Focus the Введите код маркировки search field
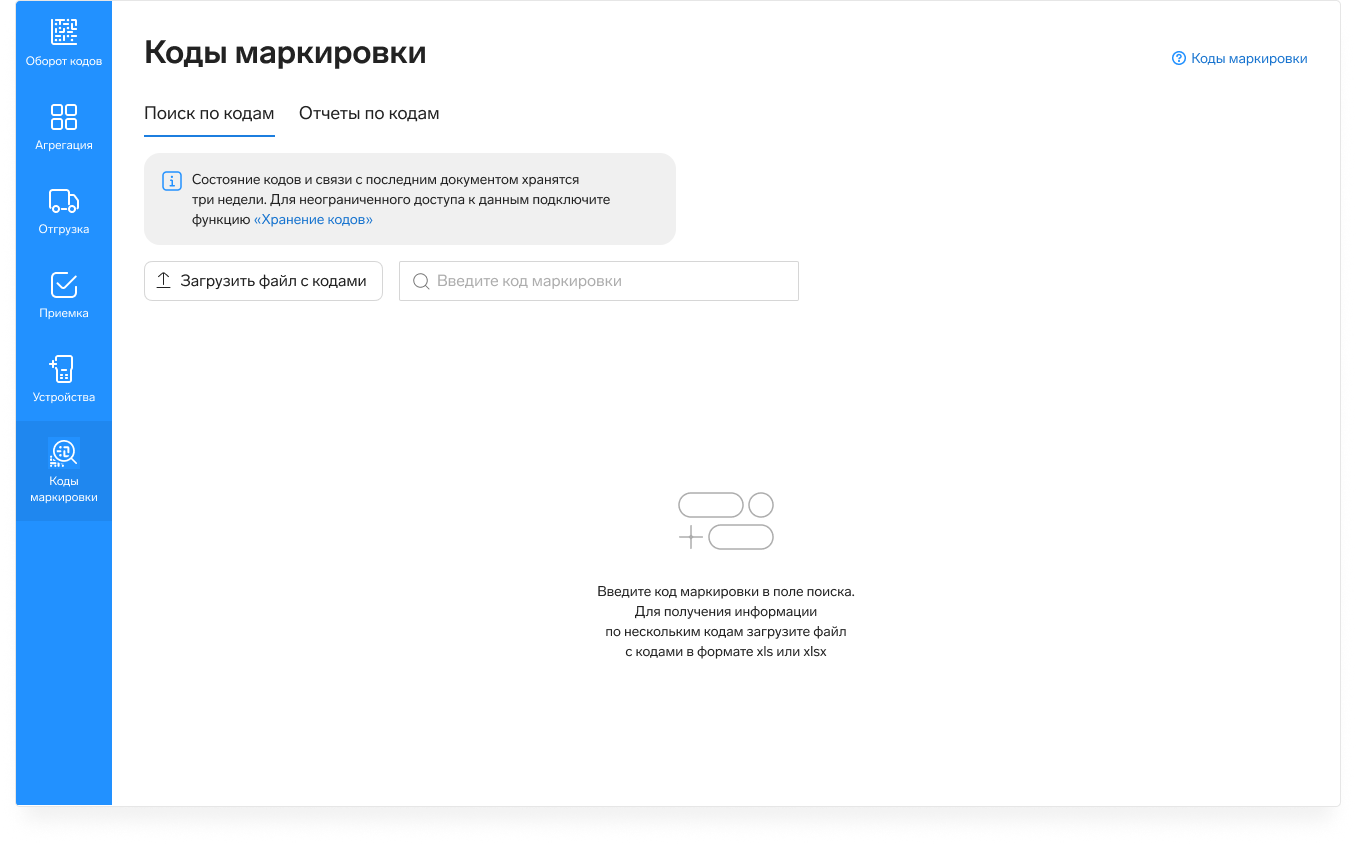Screen dimensions: 1356x844 coord(610,281)
